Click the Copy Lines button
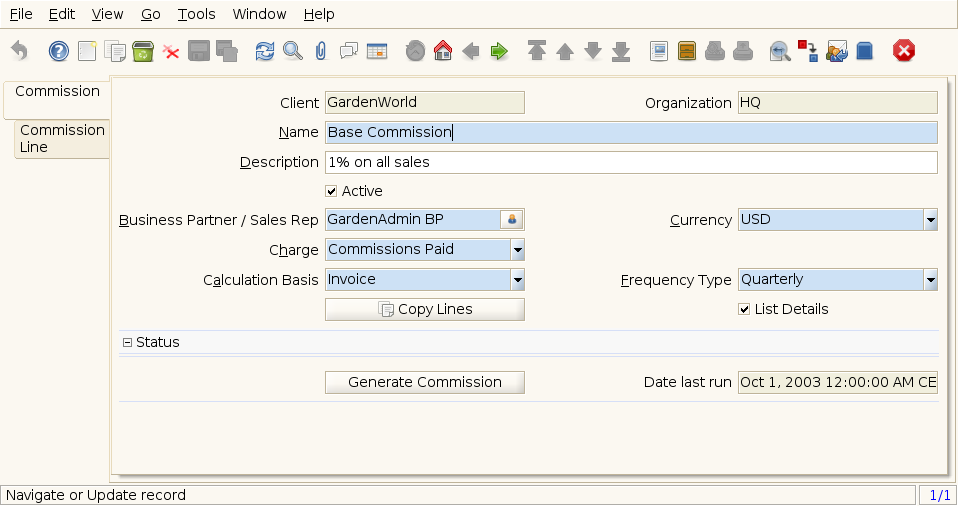 point(425,310)
